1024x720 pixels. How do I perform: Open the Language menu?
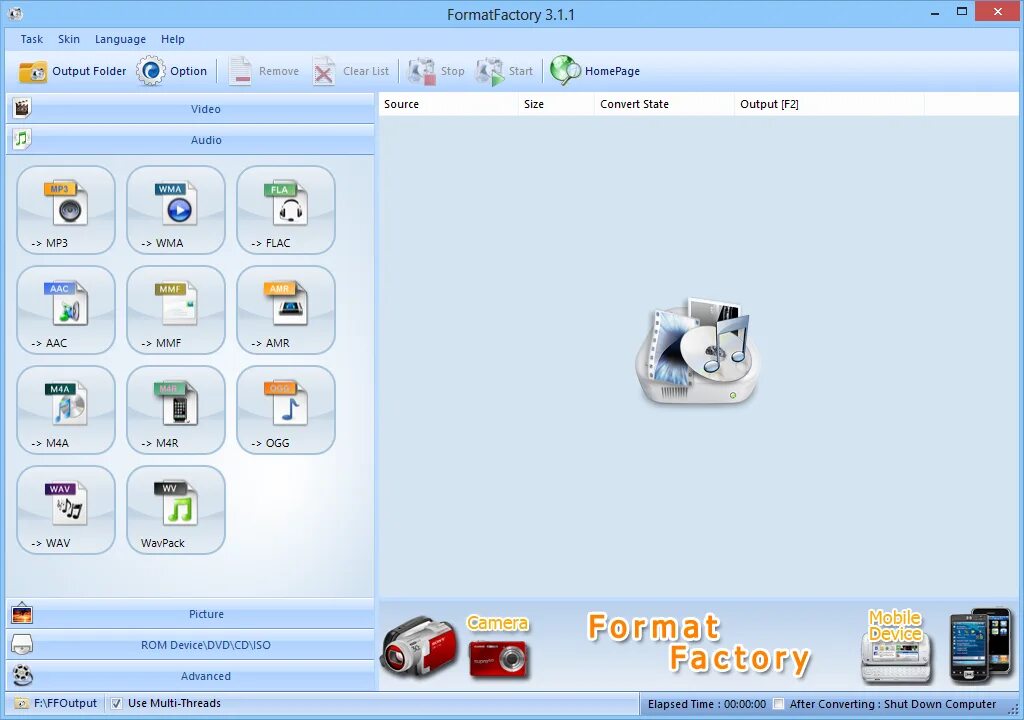(120, 39)
